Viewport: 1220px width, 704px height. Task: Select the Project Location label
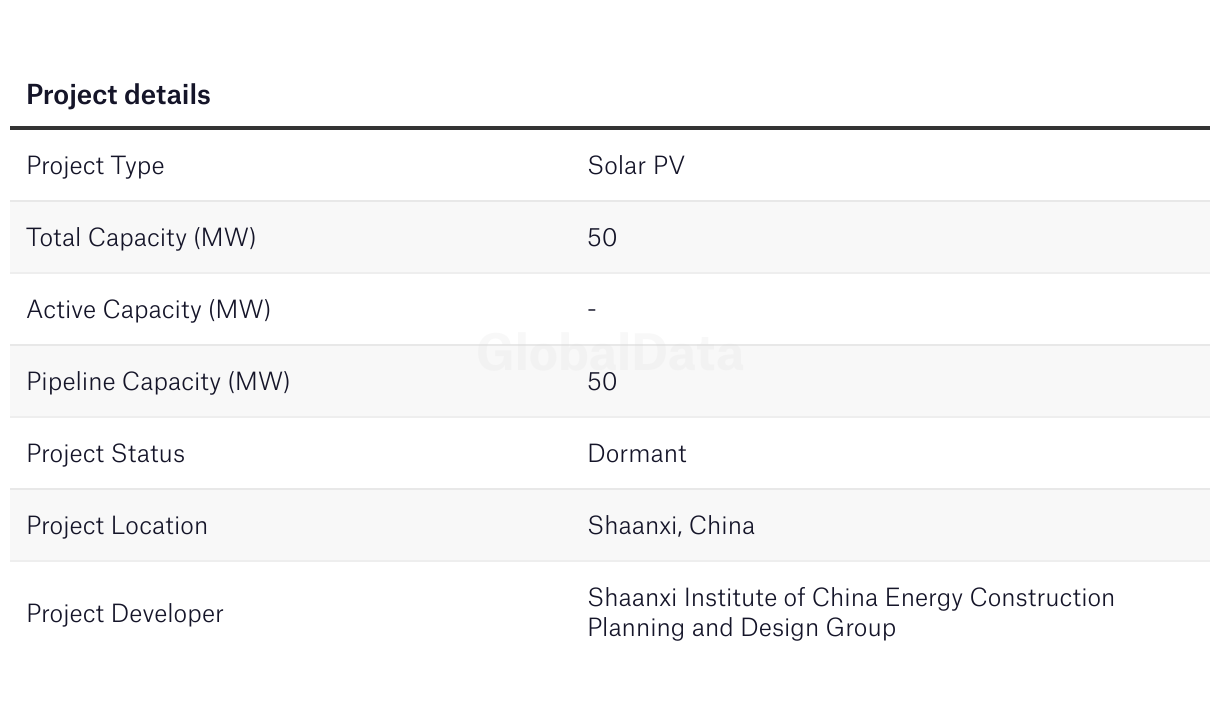coord(117,526)
